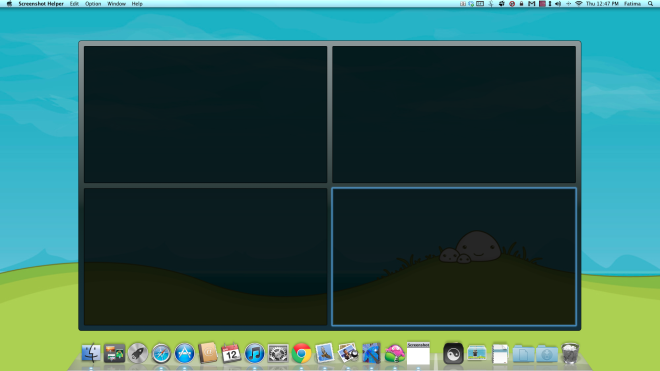660x371 pixels.
Task: Open iTunes from the dock
Action: click(x=254, y=353)
